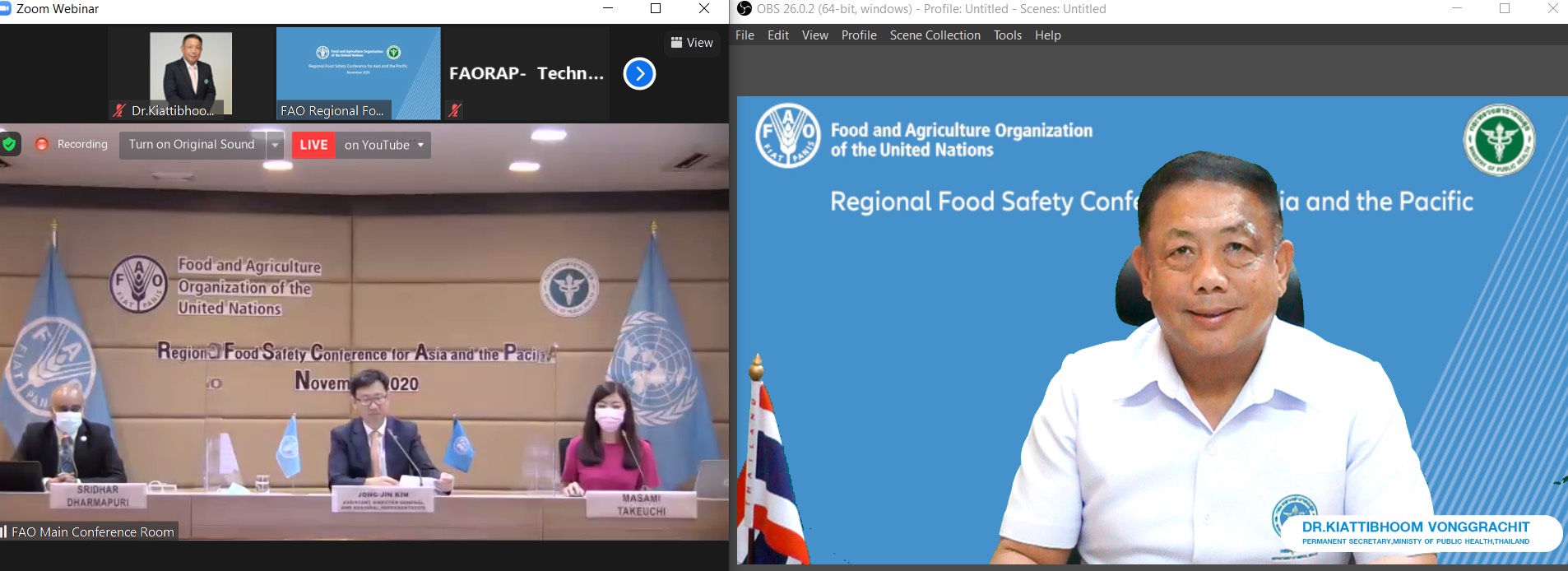
Task: Expand the Original Sound dropdown arrow
Action: tap(275, 145)
